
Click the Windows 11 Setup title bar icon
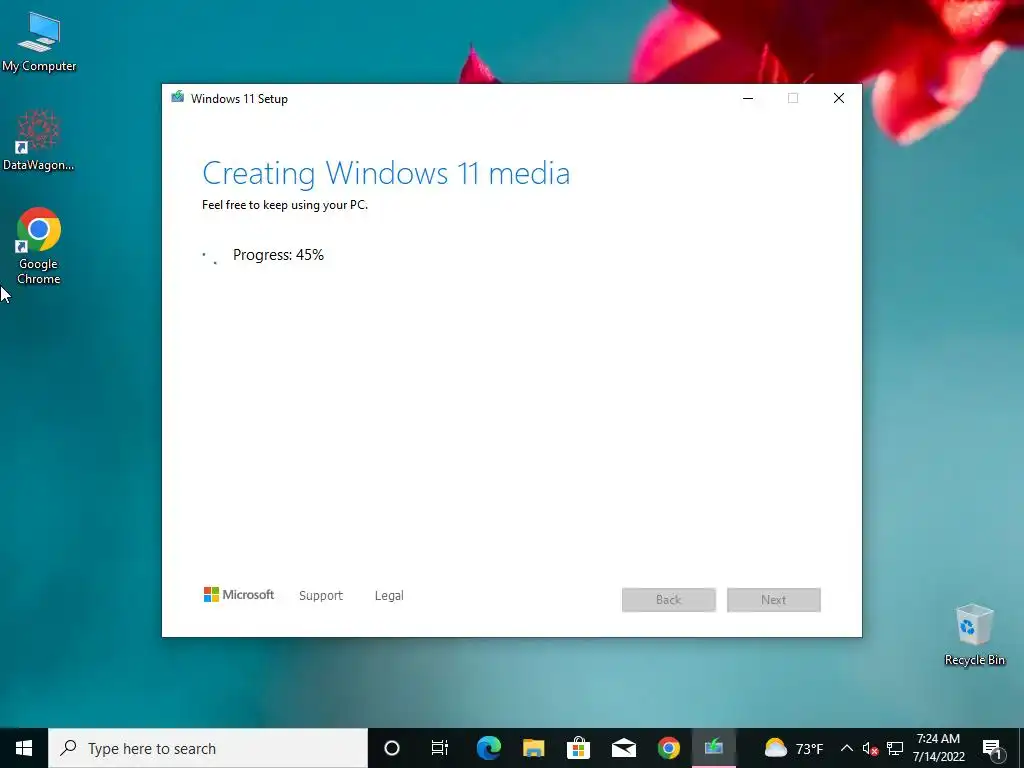click(178, 98)
